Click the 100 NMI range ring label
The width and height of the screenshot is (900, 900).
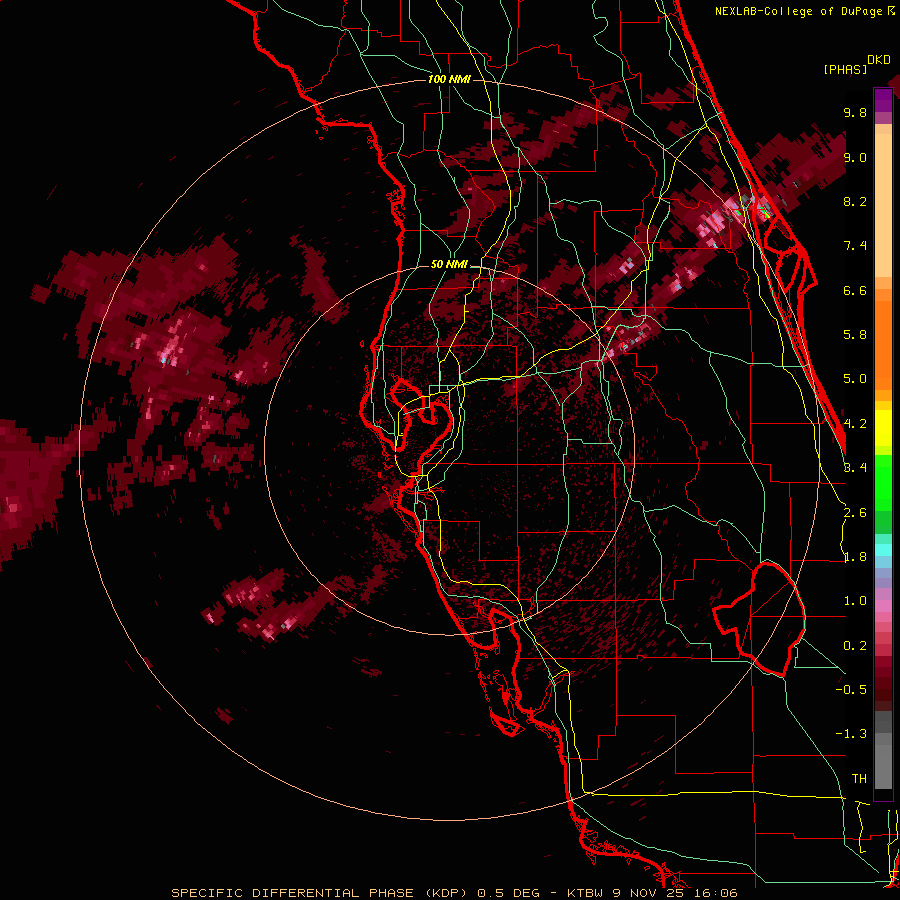coord(449,79)
